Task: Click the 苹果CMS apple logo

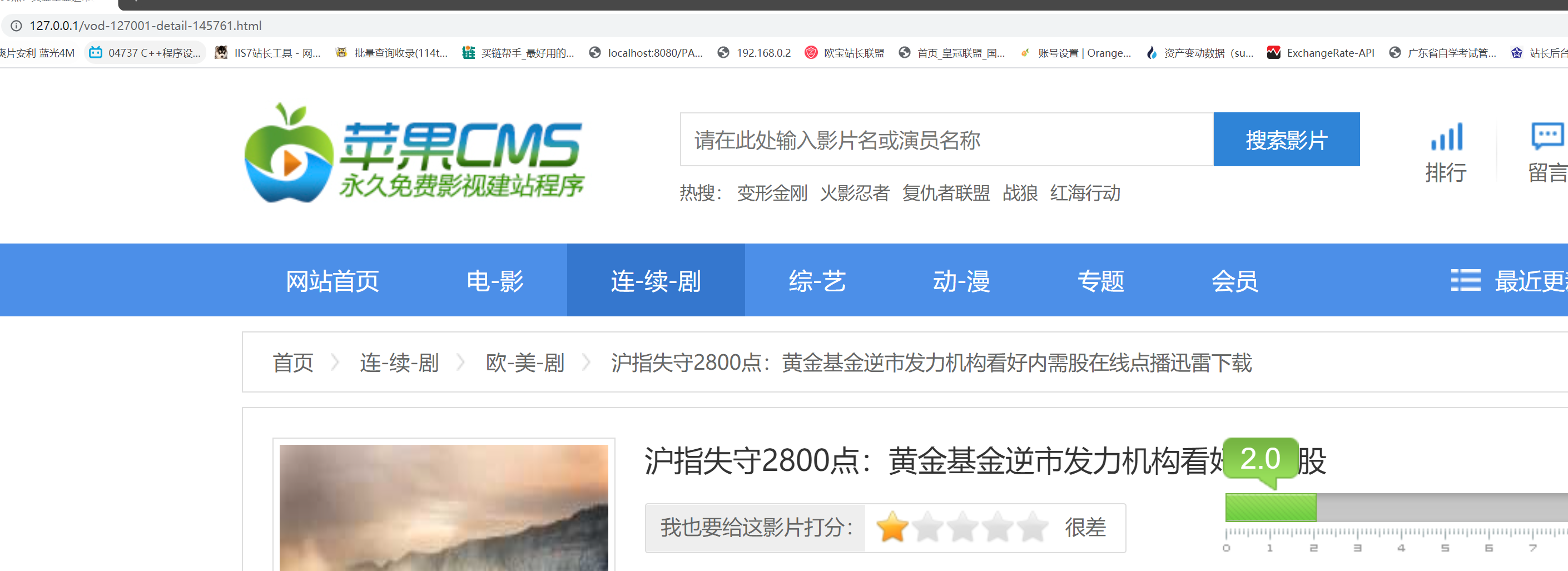Action: pos(292,153)
